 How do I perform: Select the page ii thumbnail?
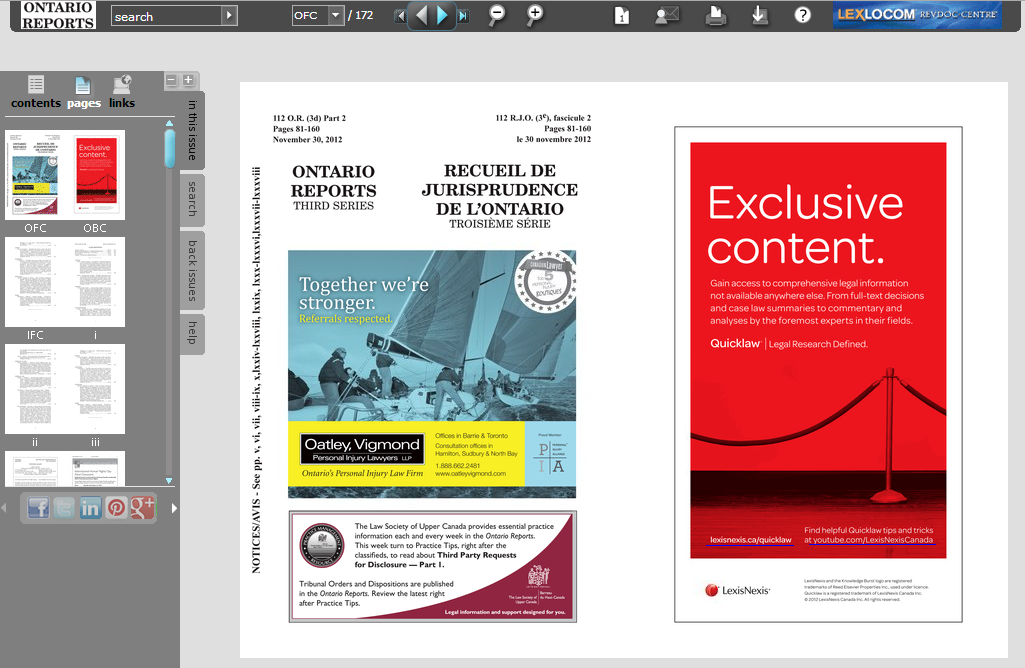tap(35, 390)
